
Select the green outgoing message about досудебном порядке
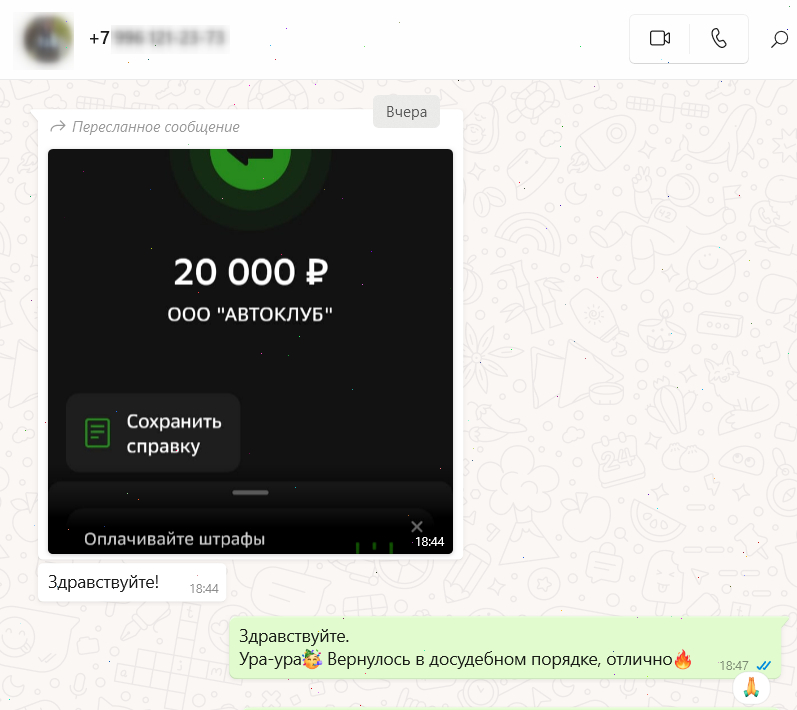pyautogui.click(x=506, y=648)
